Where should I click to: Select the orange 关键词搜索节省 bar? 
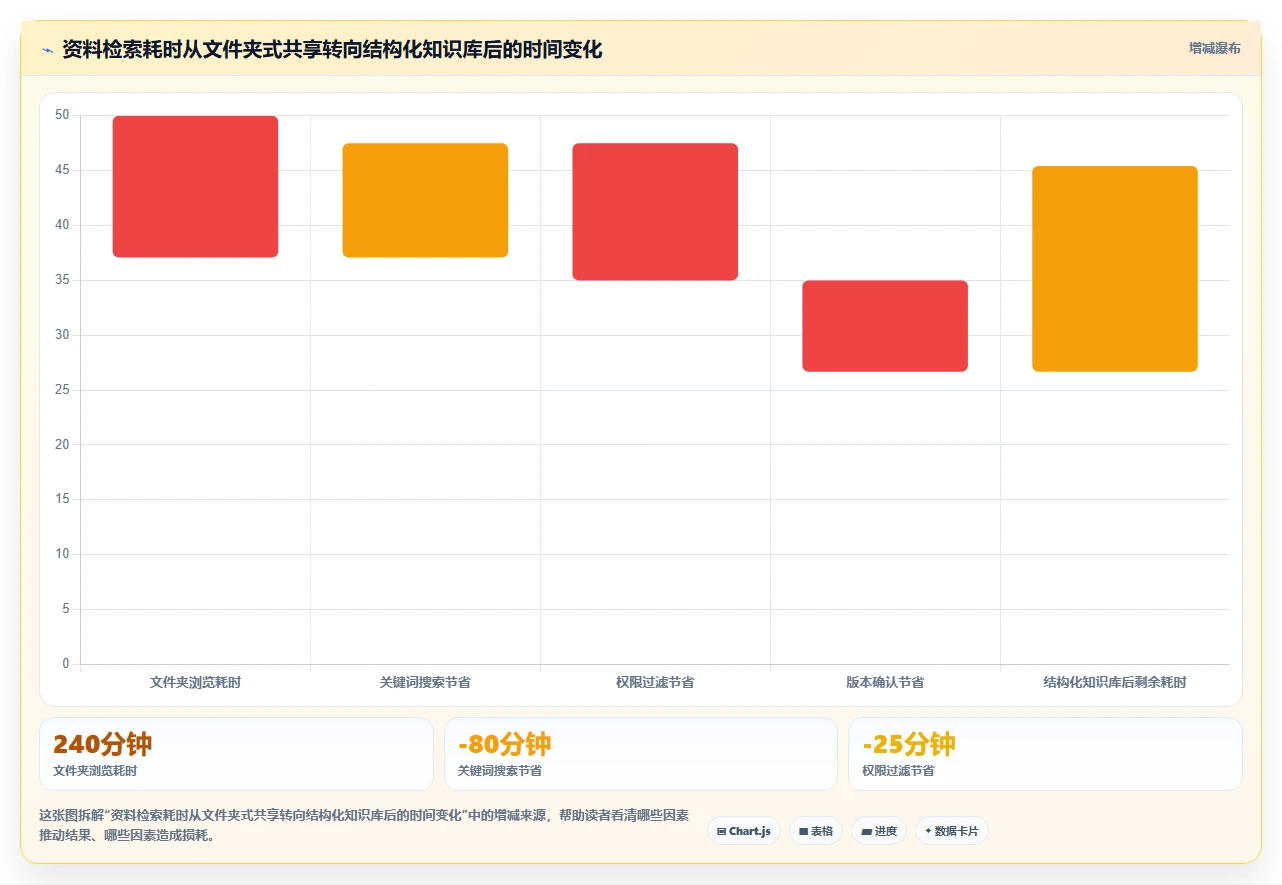(425, 200)
